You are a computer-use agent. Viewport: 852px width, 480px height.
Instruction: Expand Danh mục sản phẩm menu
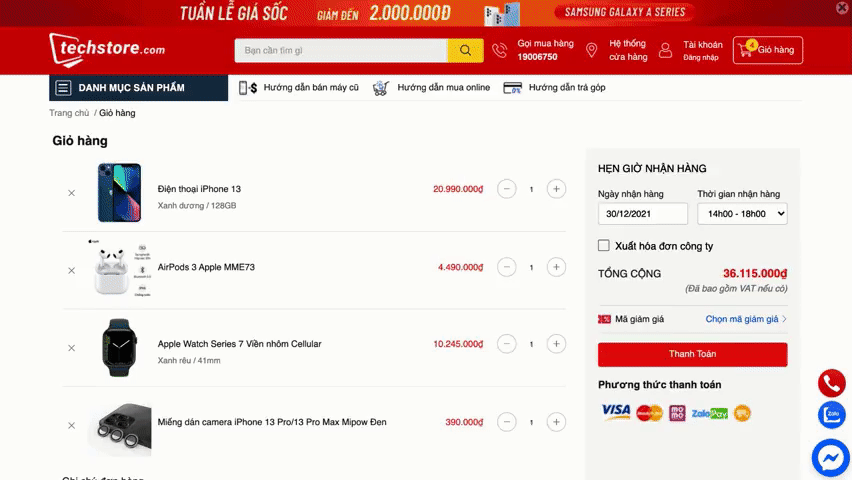[139, 88]
